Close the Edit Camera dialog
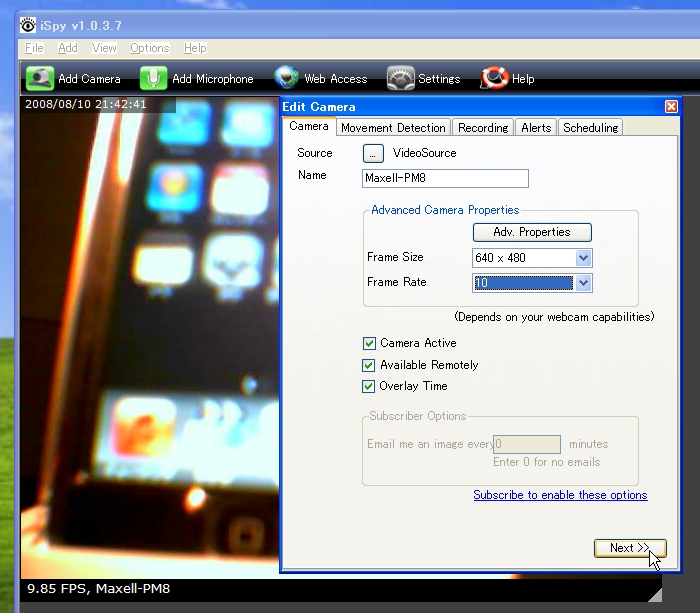The width and height of the screenshot is (700, 613). (671, 107)
